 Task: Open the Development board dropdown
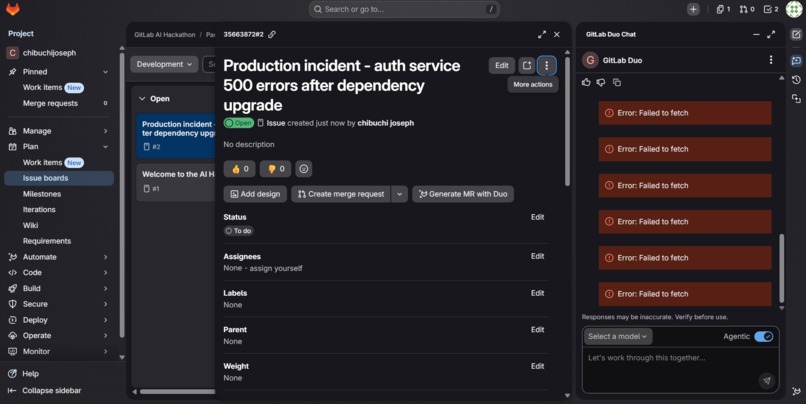coord(164,64)
